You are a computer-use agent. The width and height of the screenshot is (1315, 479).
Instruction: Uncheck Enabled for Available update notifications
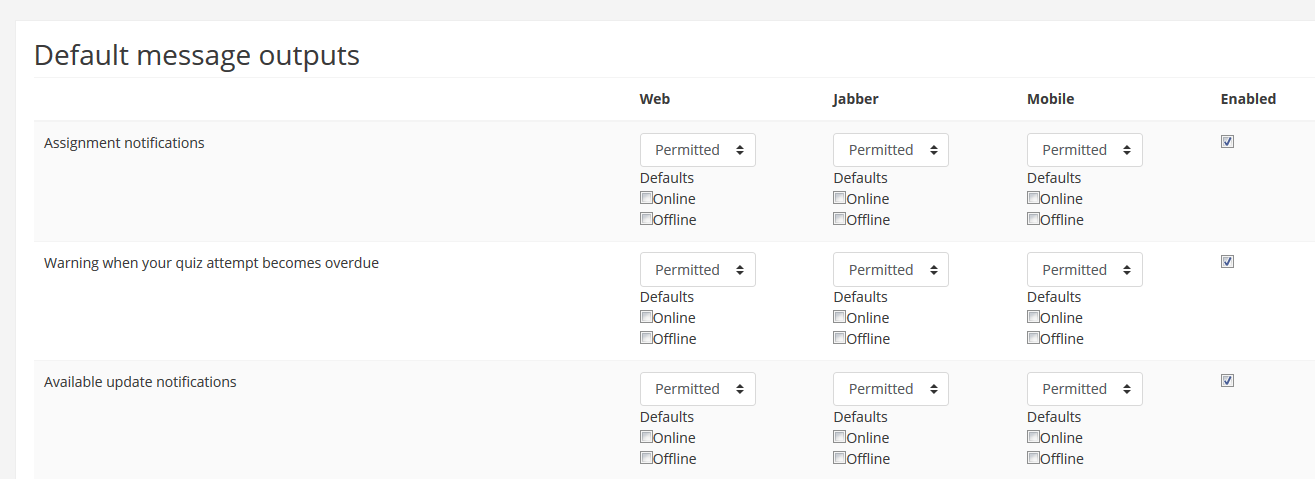tap(1227, 381)
